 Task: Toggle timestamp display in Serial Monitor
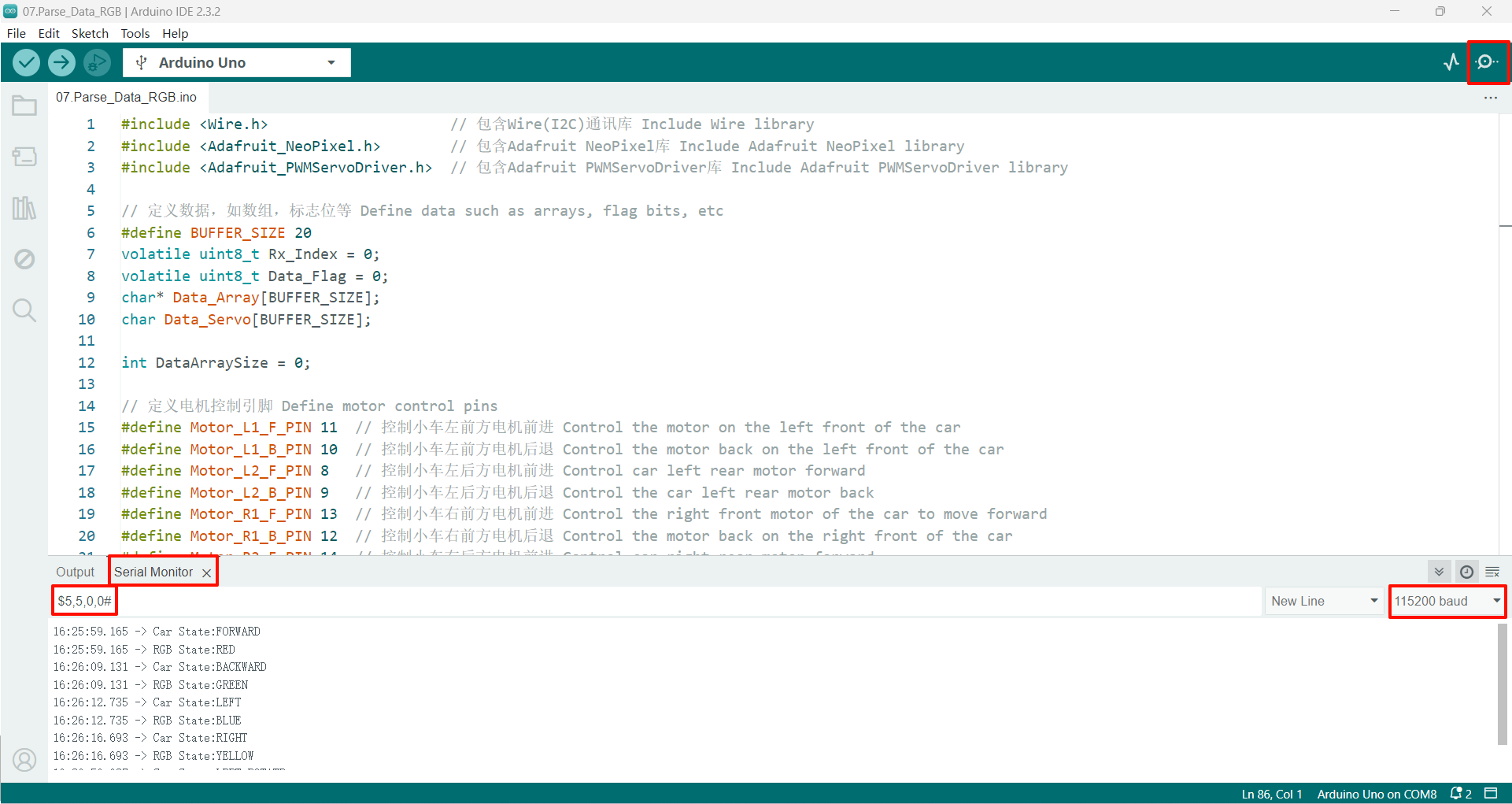click(x=1466, y=572)
